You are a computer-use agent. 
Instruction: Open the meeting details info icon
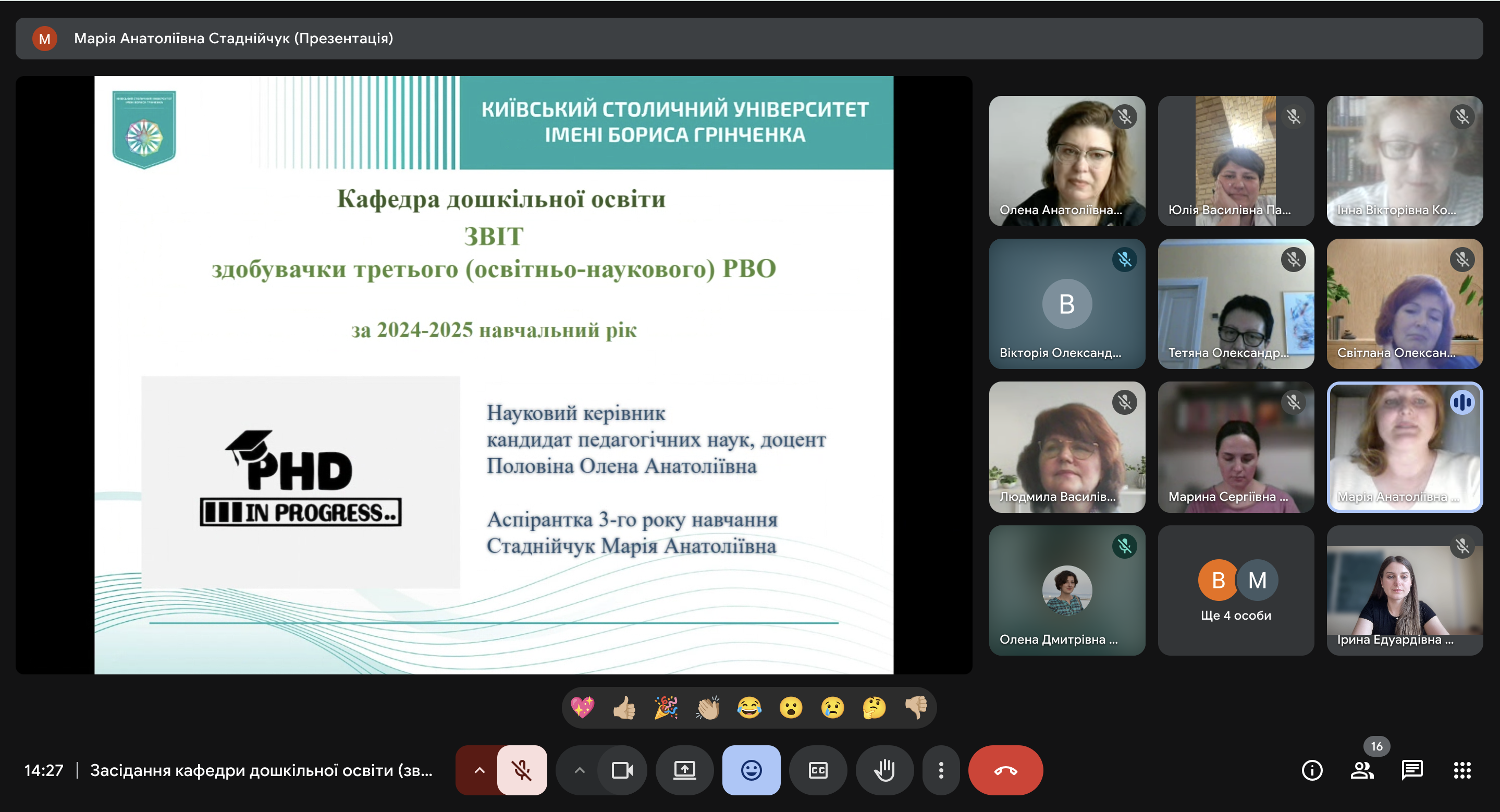pos(1312,770)
